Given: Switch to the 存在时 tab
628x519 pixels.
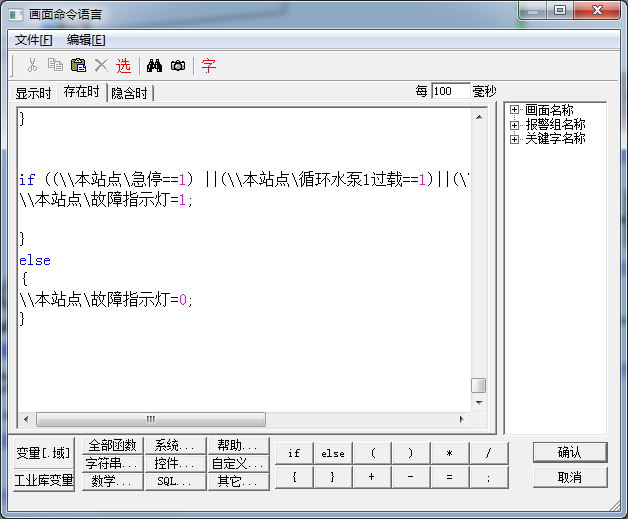Looking at the screenshot, I should (x=82, y=92).
